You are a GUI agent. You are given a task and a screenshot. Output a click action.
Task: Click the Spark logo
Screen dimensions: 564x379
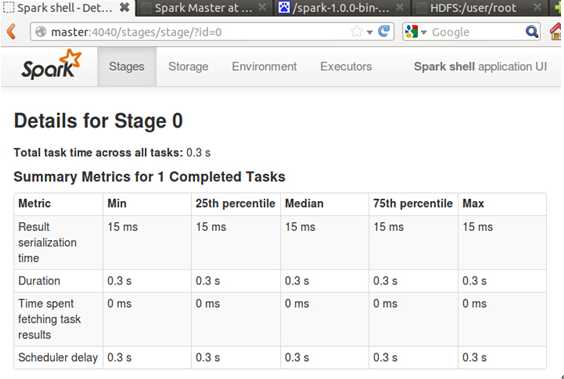click(51, 65)
